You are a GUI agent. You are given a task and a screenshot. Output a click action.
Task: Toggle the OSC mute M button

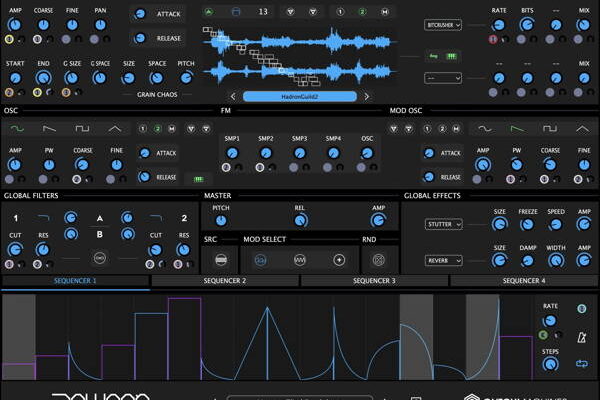171,128
